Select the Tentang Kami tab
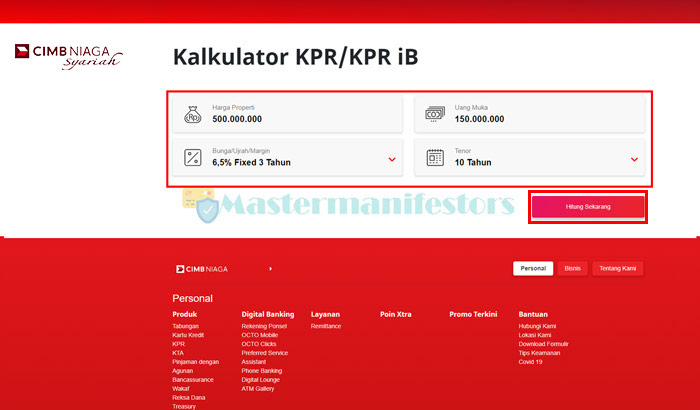The height and width of the screenshot is (410, 700). 618,268
